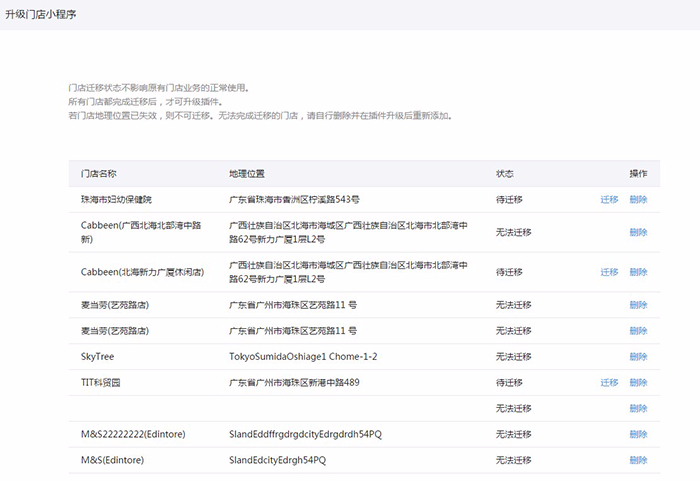This screenshot has width=700, height=481.
Task: Remove the M&S(Edintore) store
Action: point(638,461)
